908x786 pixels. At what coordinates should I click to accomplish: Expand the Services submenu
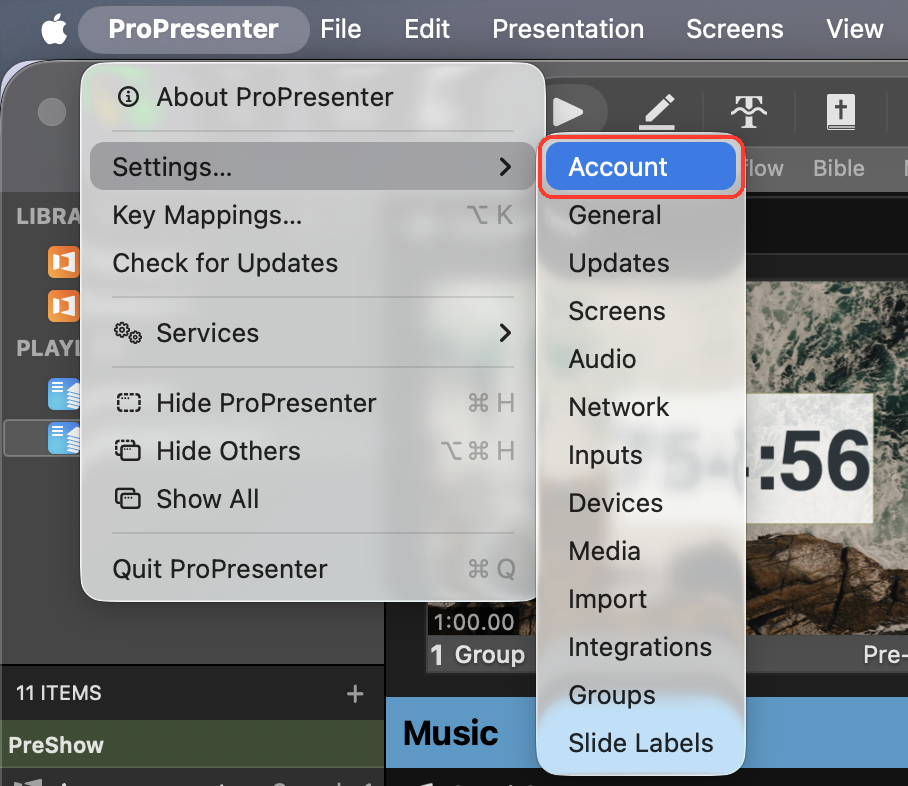[x=313, y=333]
